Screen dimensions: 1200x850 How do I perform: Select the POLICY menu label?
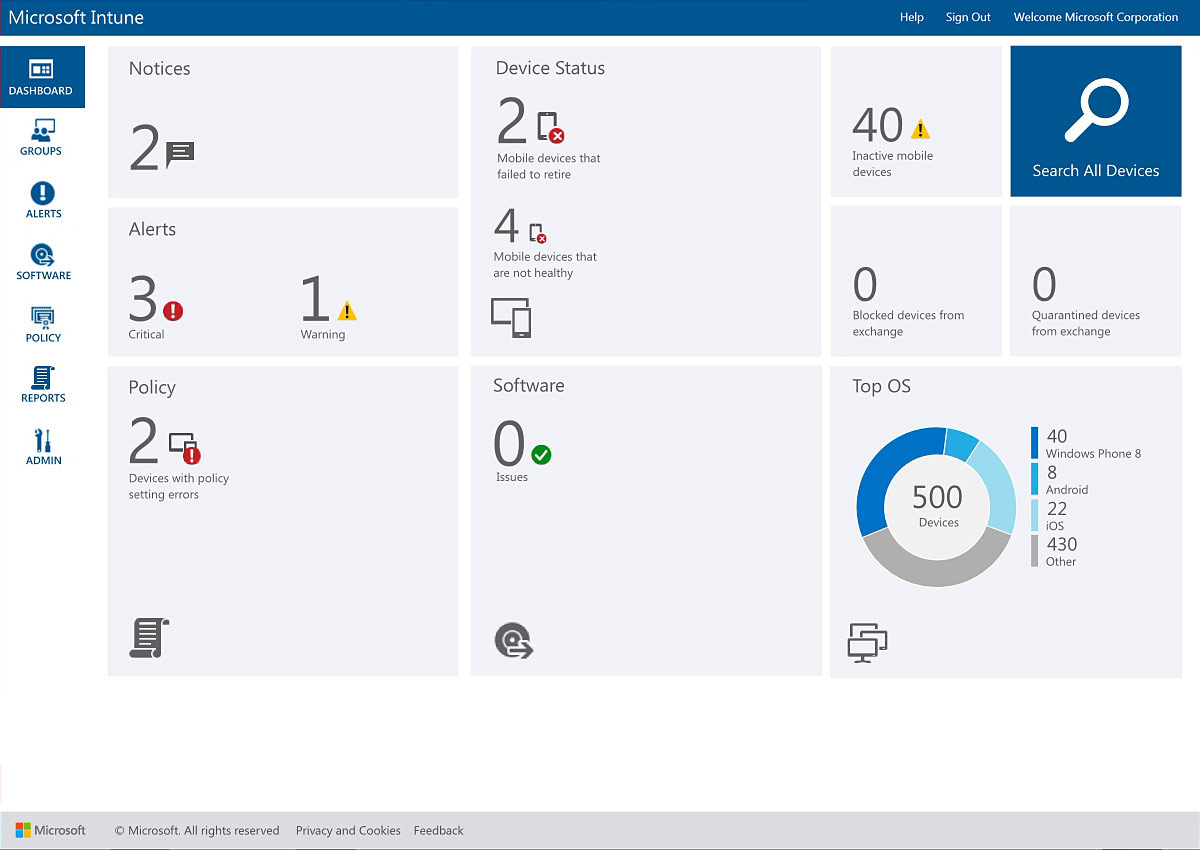44,337
